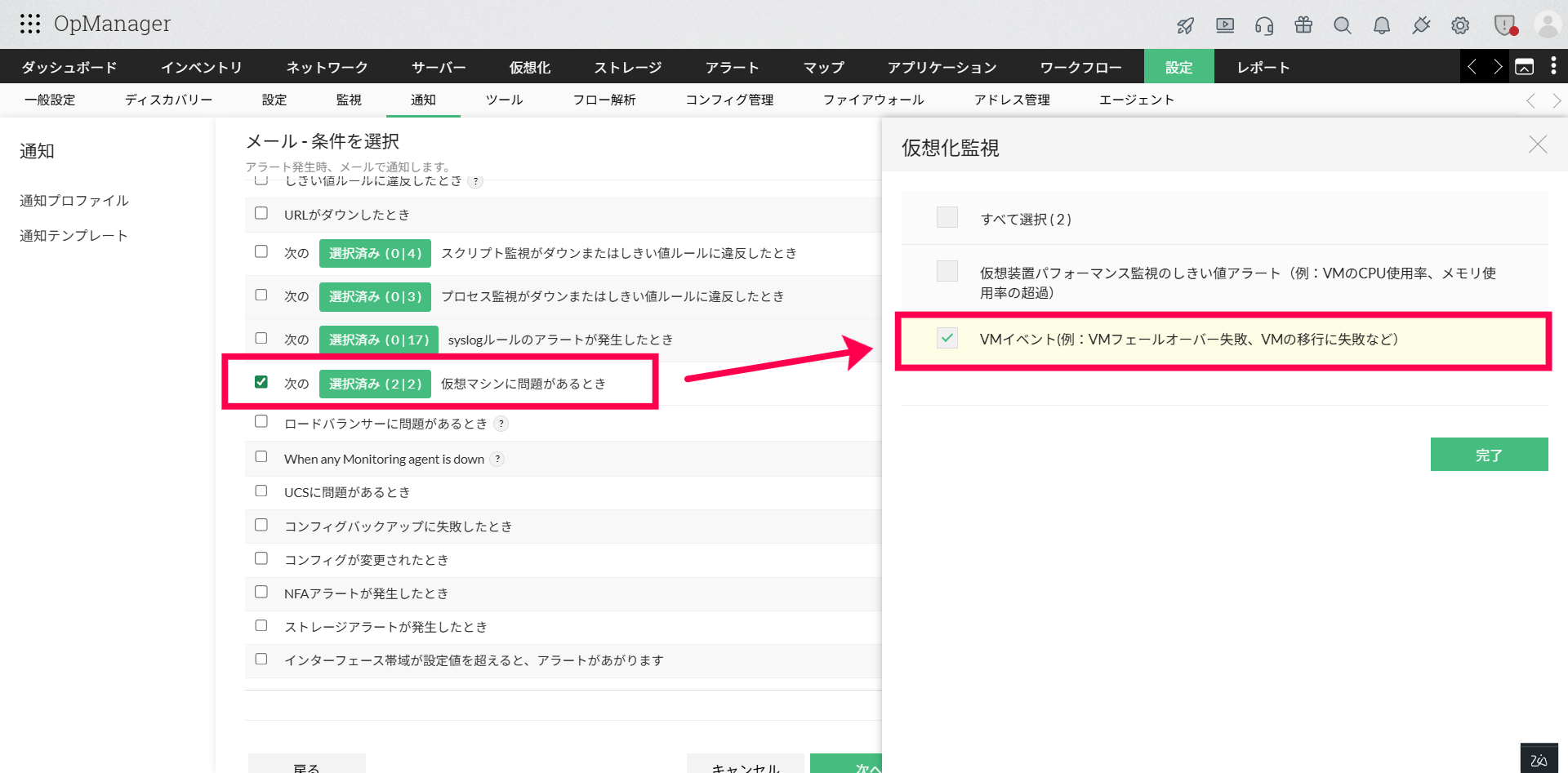Click the shield alert icon
Viewport: 1568px width, 773px height.
point(1505,25)
